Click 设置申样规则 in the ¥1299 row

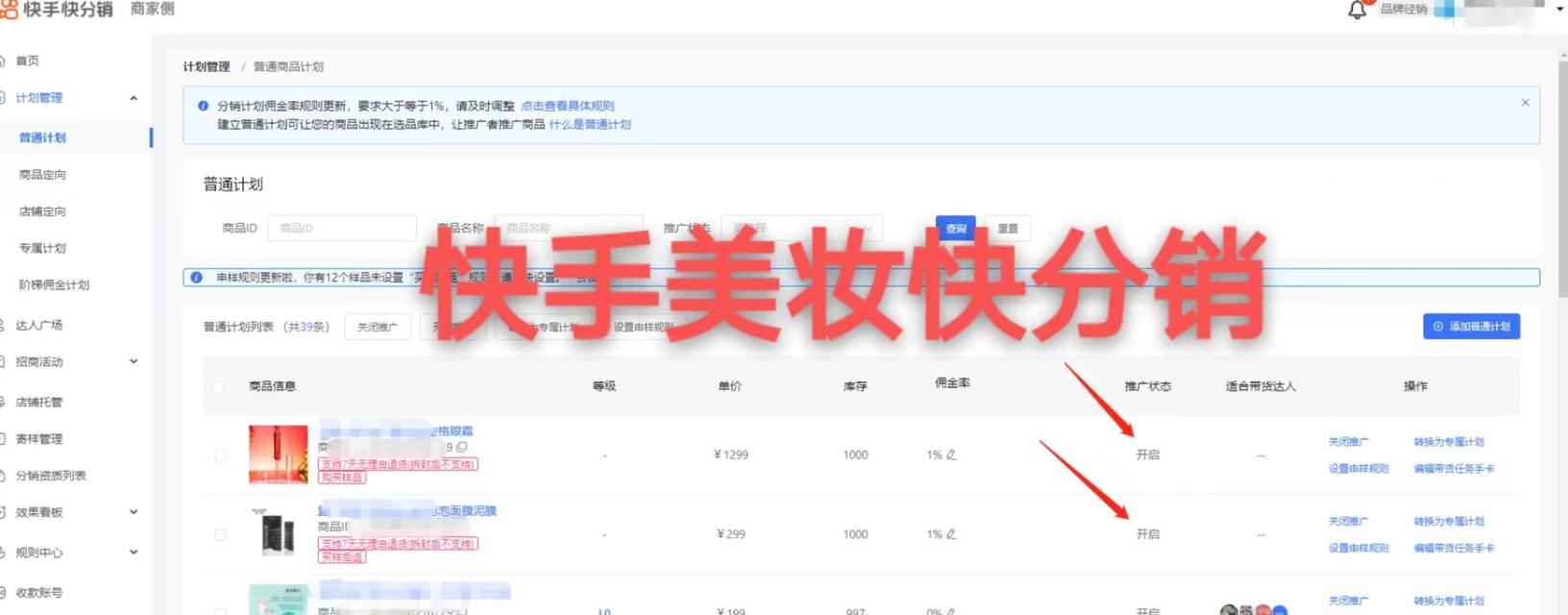(x=1359, y=469)
